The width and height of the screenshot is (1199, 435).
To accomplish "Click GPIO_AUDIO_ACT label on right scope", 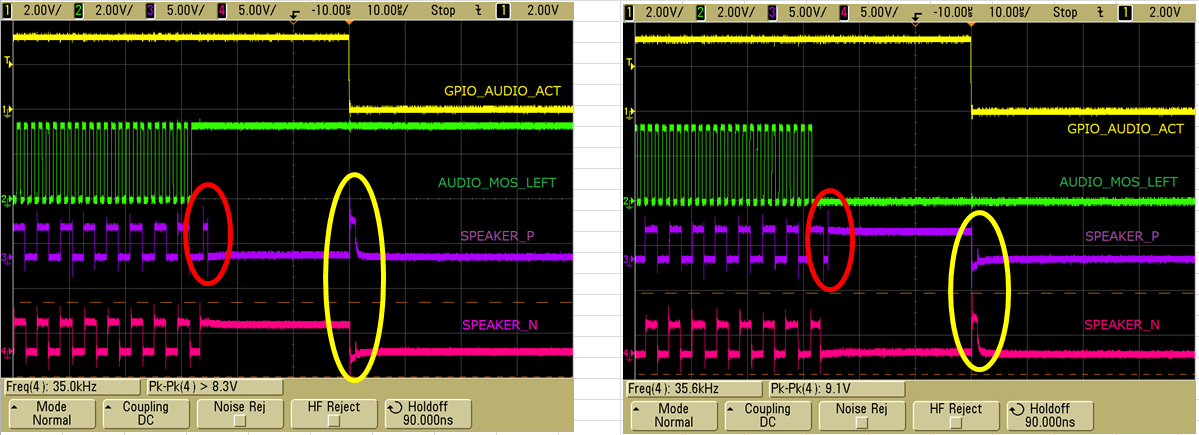I will point(1126,129).
